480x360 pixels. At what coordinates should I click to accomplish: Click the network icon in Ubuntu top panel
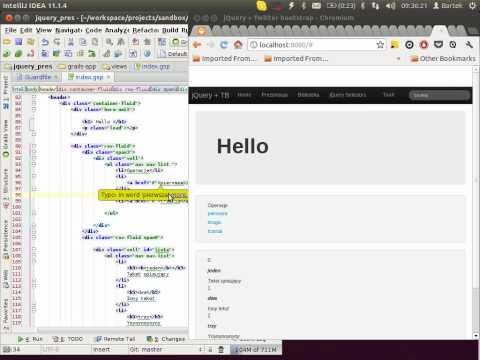coord(376,6)
